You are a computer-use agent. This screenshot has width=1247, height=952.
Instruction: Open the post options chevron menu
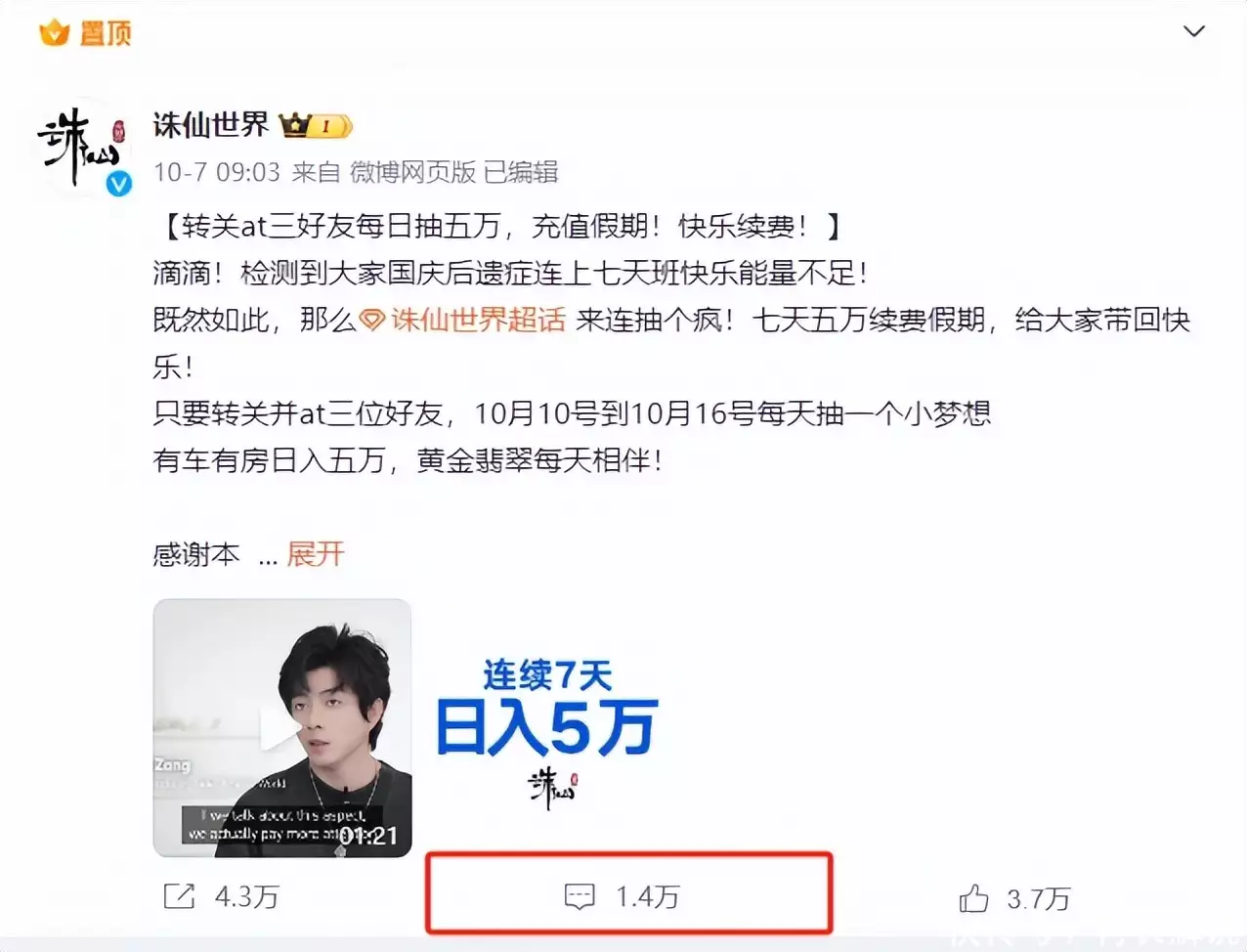pos(1193,31)
